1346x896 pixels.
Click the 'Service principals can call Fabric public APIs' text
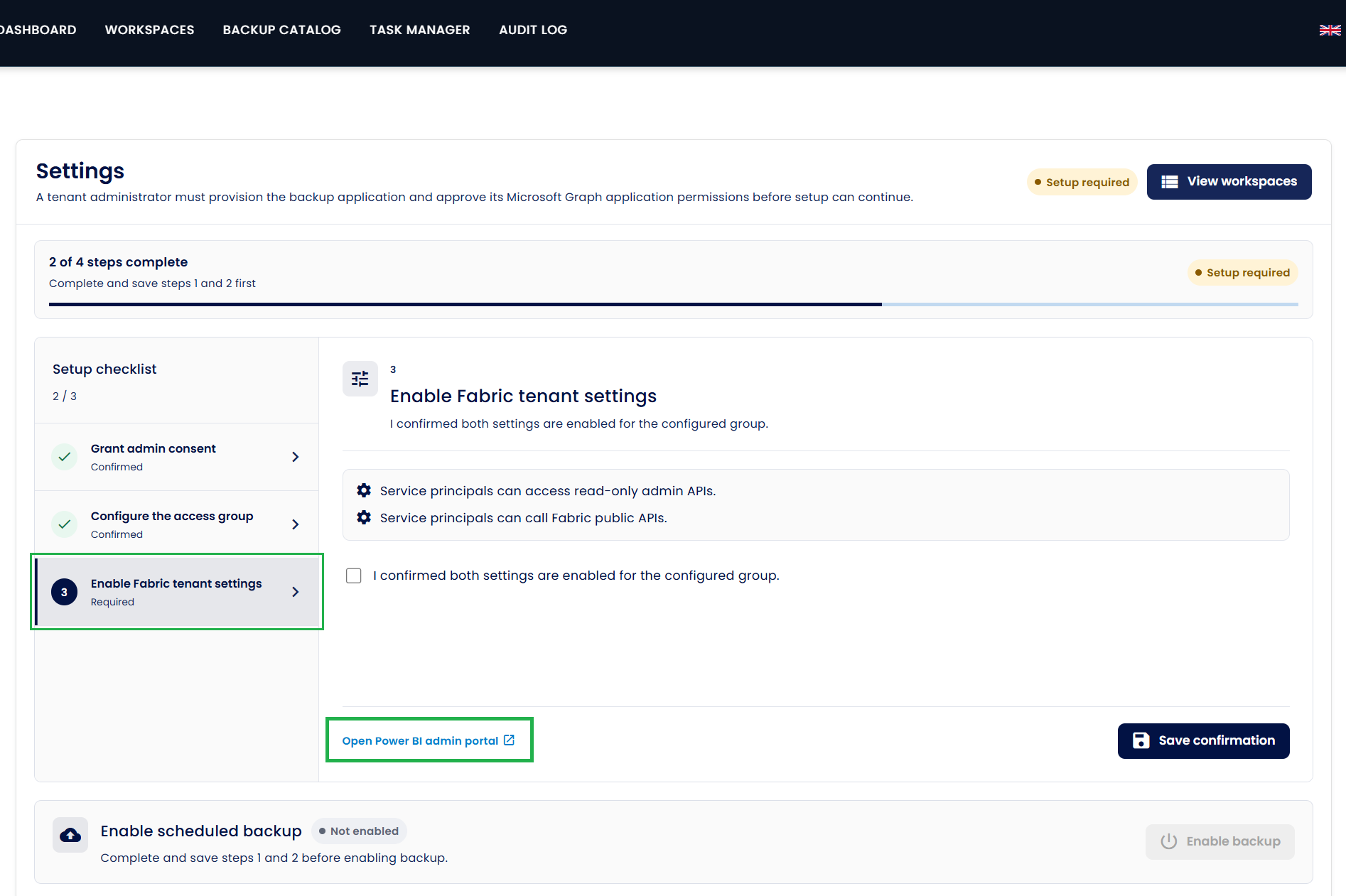coord(524,518)
